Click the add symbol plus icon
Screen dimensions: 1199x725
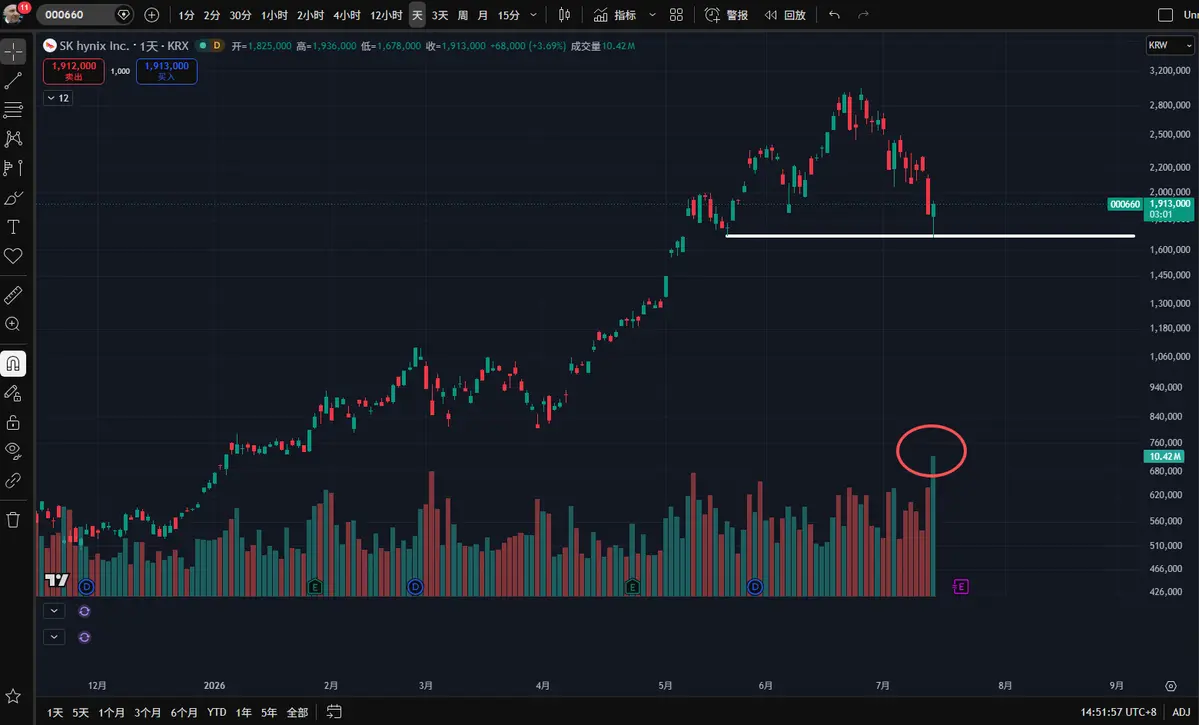pyautogui.click(x=151, y=15)
